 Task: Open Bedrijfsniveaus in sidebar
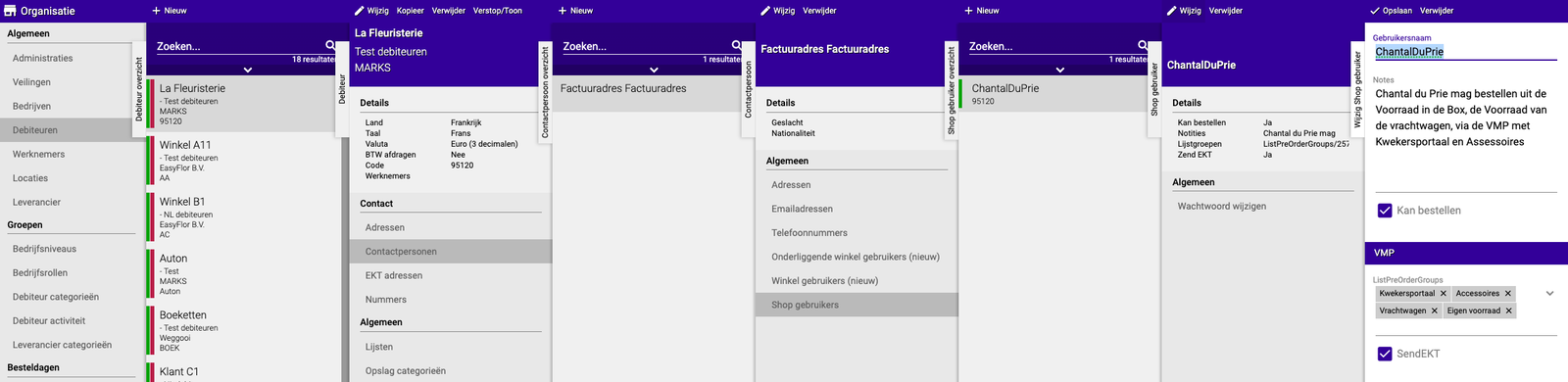tap(73, 249)
